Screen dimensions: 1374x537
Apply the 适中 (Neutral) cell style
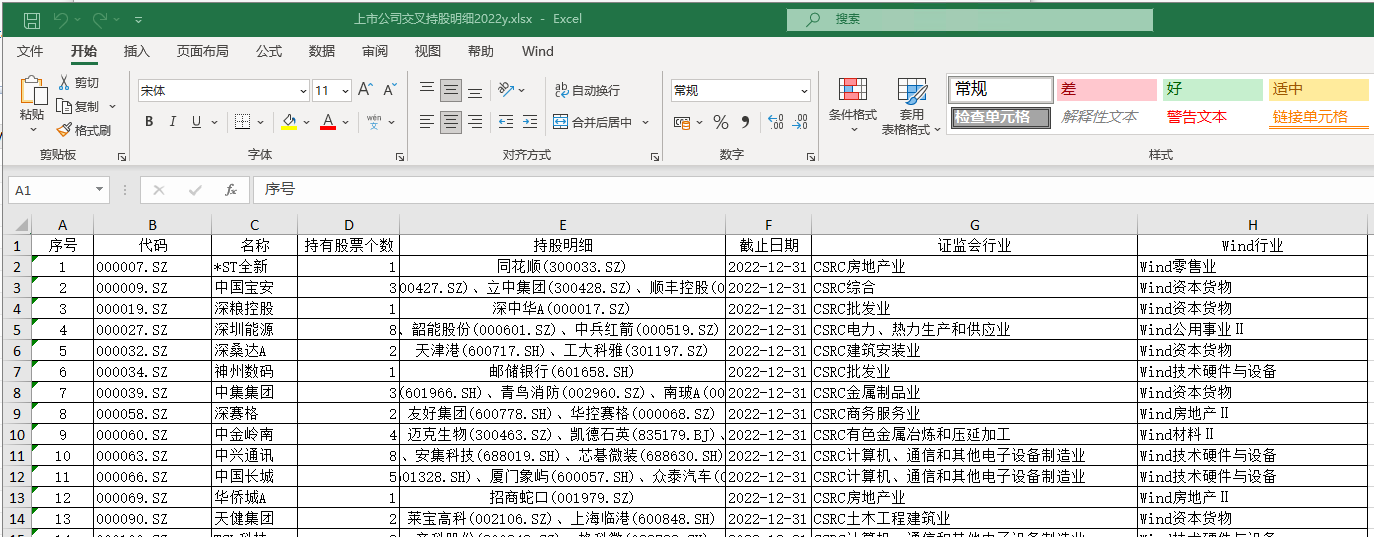[x=1318, y=90]
